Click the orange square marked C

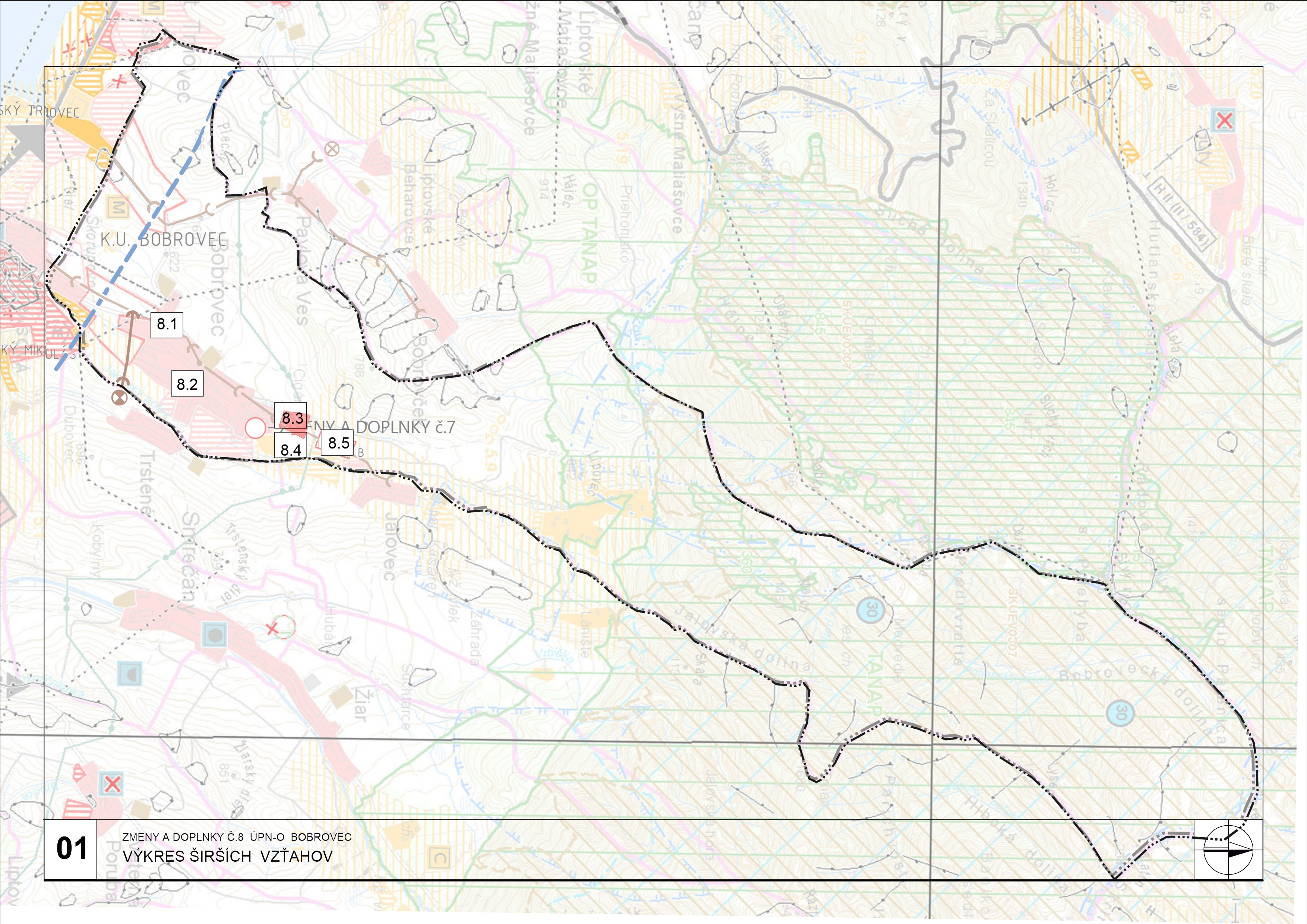pos(439,857)
